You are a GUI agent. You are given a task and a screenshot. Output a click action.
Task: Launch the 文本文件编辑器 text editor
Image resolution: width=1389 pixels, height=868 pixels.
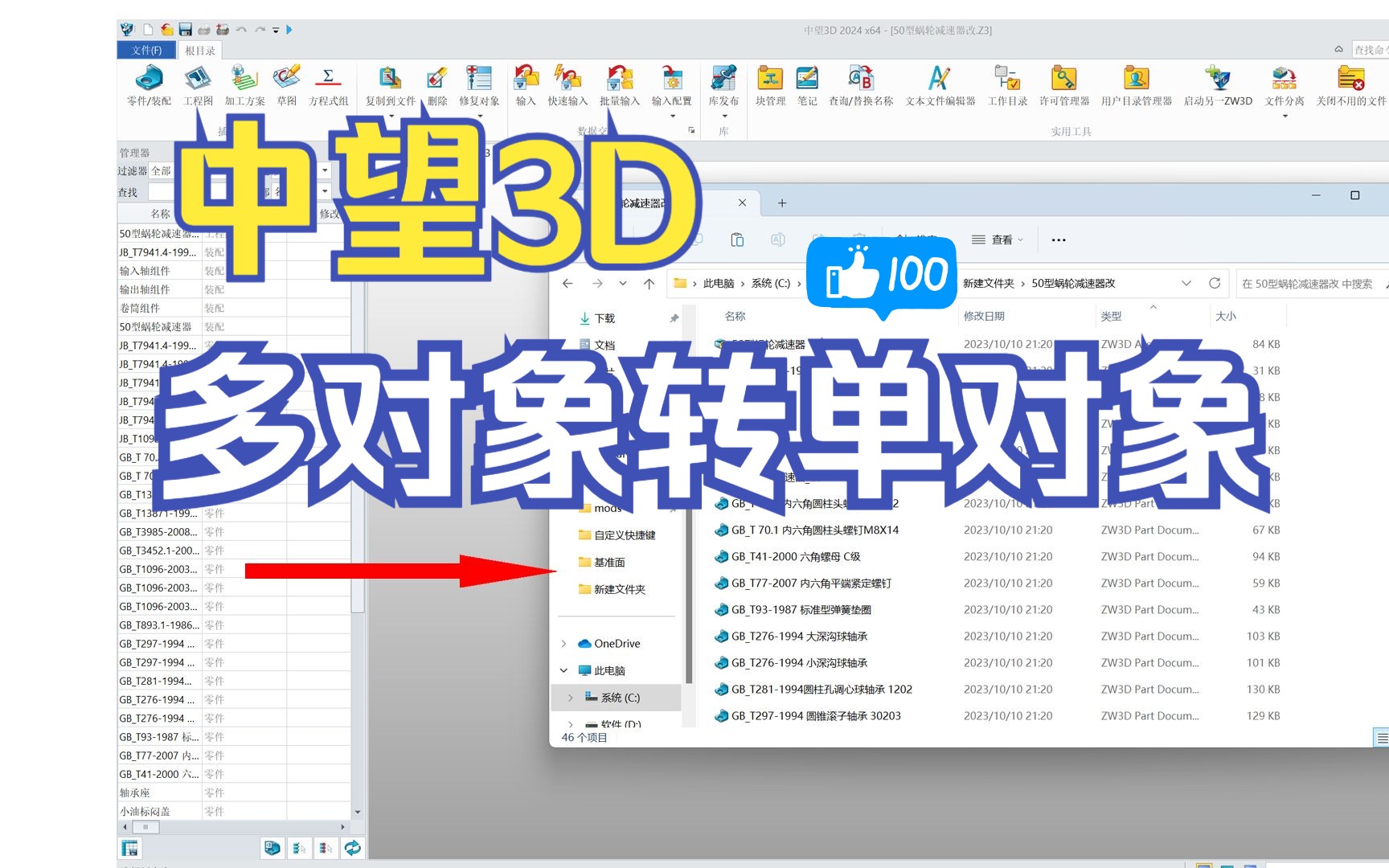pos(940,85)
